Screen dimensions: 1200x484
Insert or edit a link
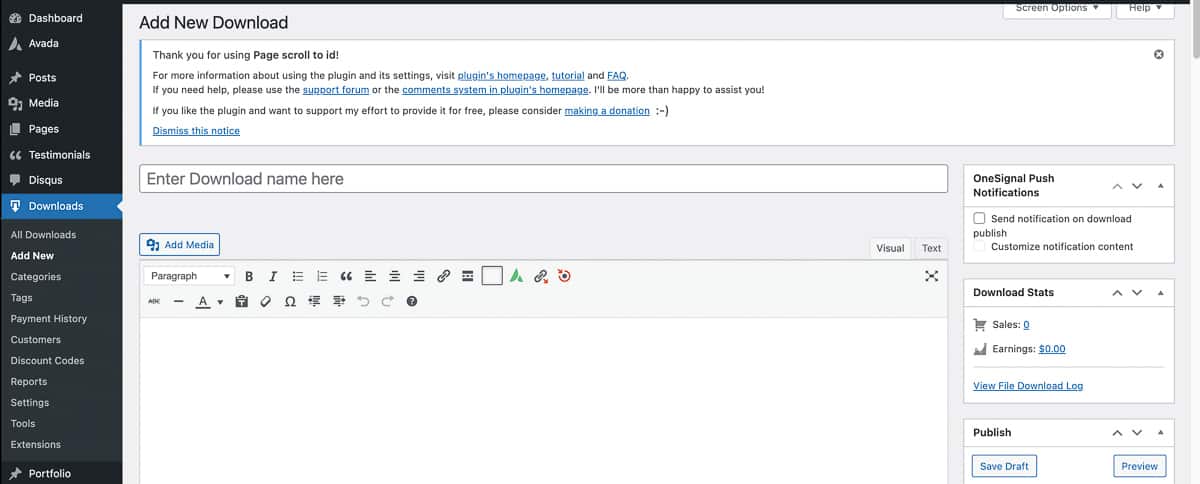tap(443, 276)
